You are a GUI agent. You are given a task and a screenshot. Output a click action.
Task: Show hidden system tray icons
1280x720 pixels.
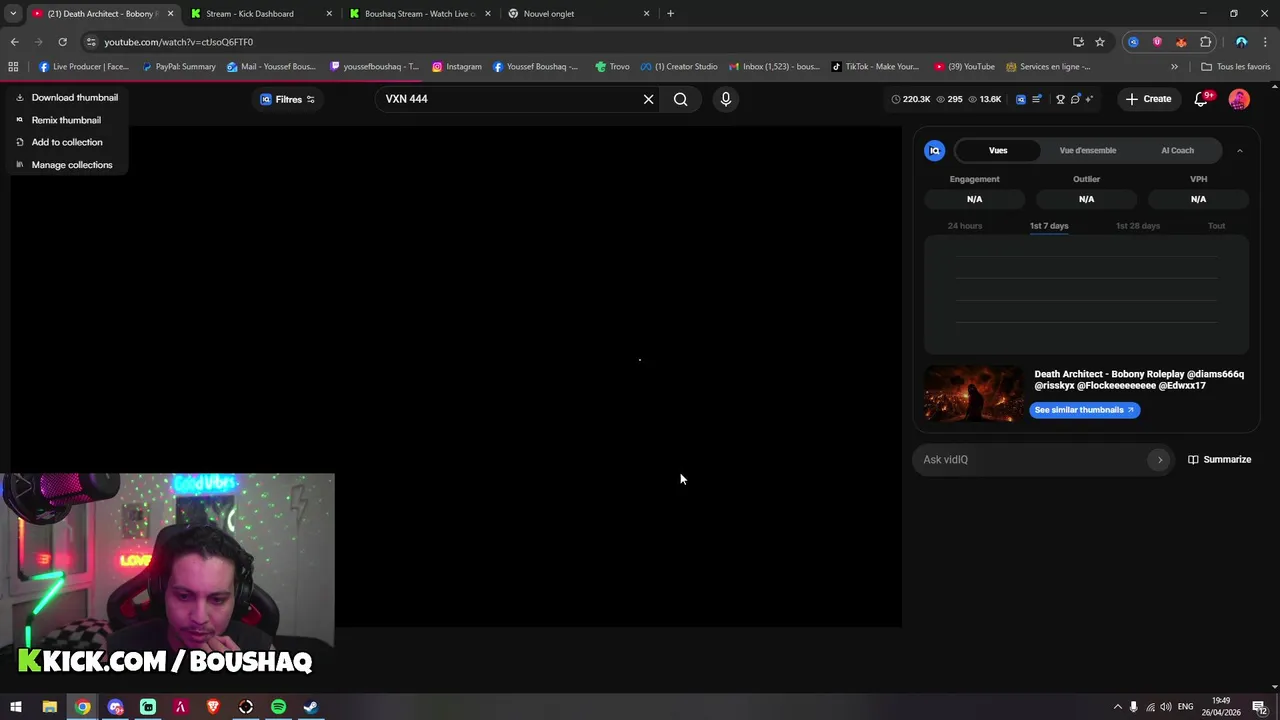[x=1117, y=707]
